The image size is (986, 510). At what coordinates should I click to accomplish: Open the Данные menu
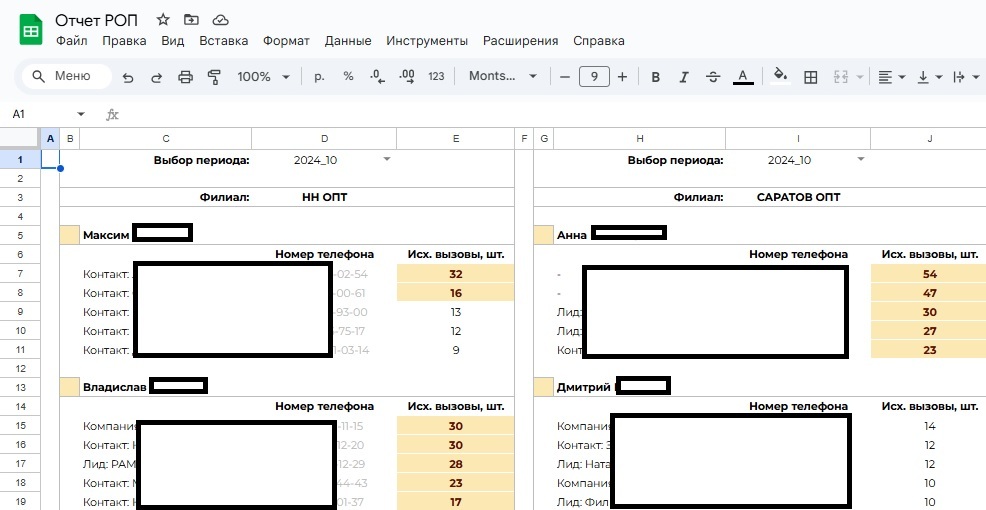click(x=348, y=41)
